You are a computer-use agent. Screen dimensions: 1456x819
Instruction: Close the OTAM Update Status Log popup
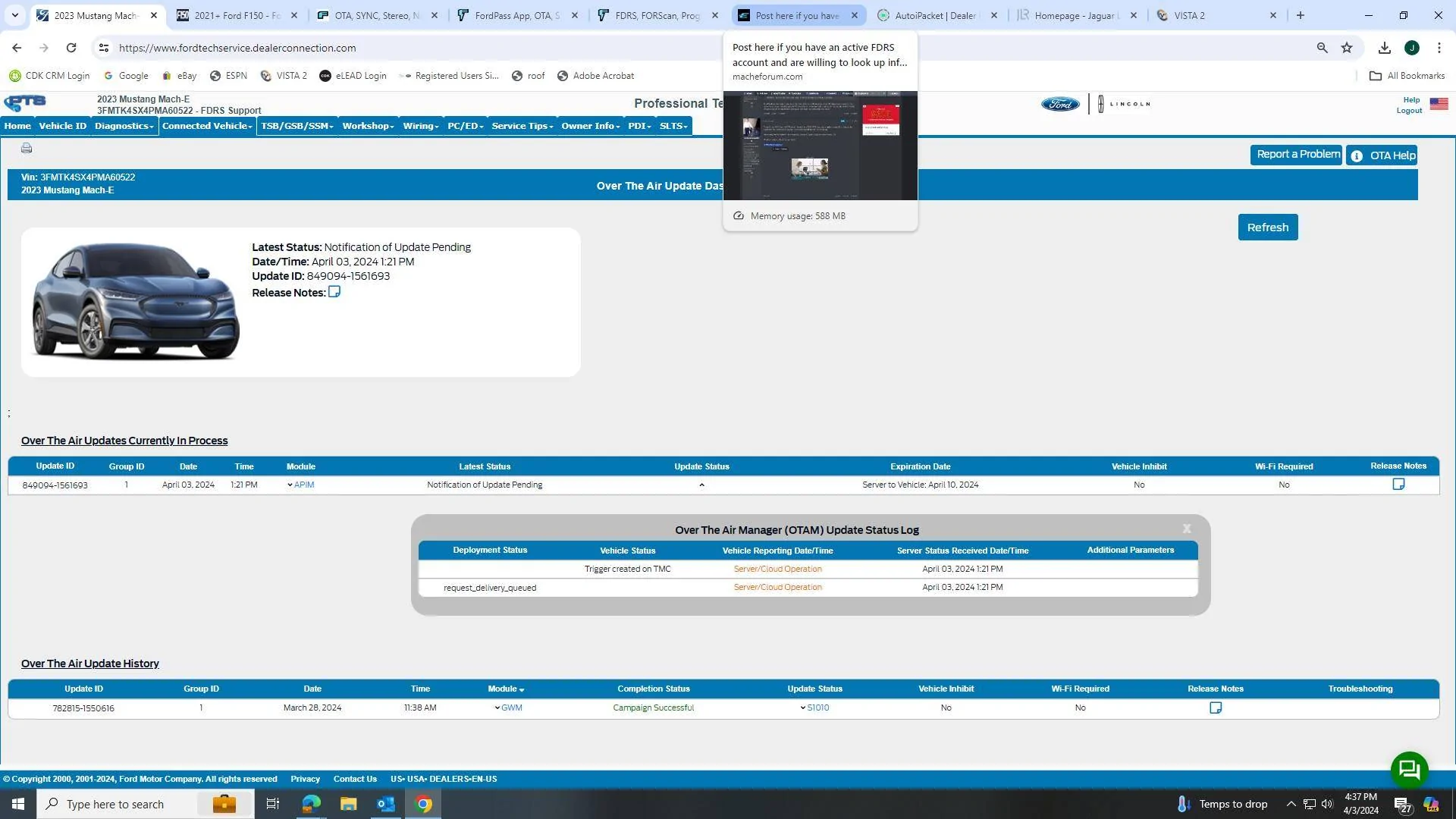(1187, 529)
